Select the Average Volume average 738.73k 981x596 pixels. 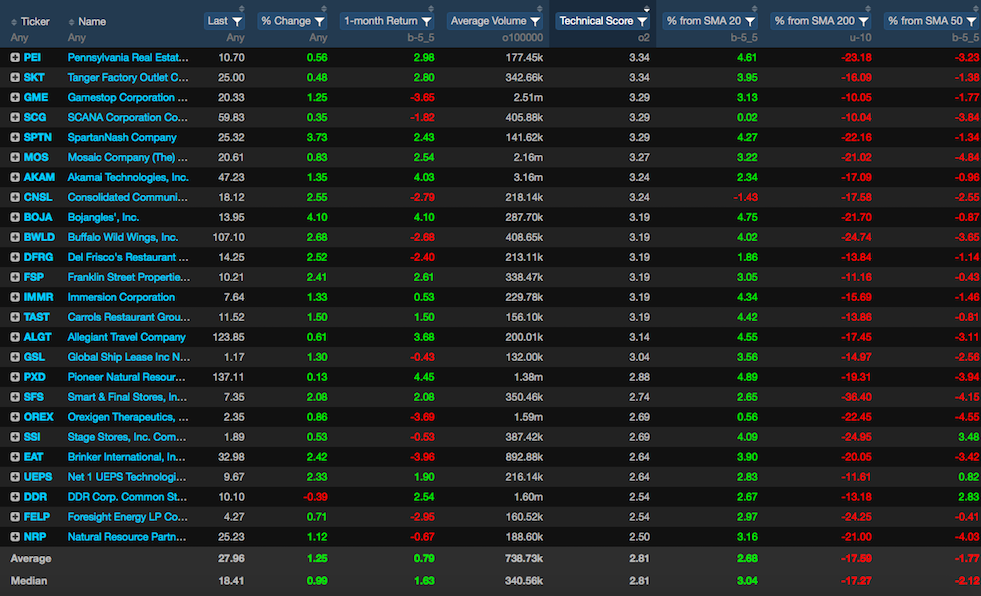(x=524, y=558)
